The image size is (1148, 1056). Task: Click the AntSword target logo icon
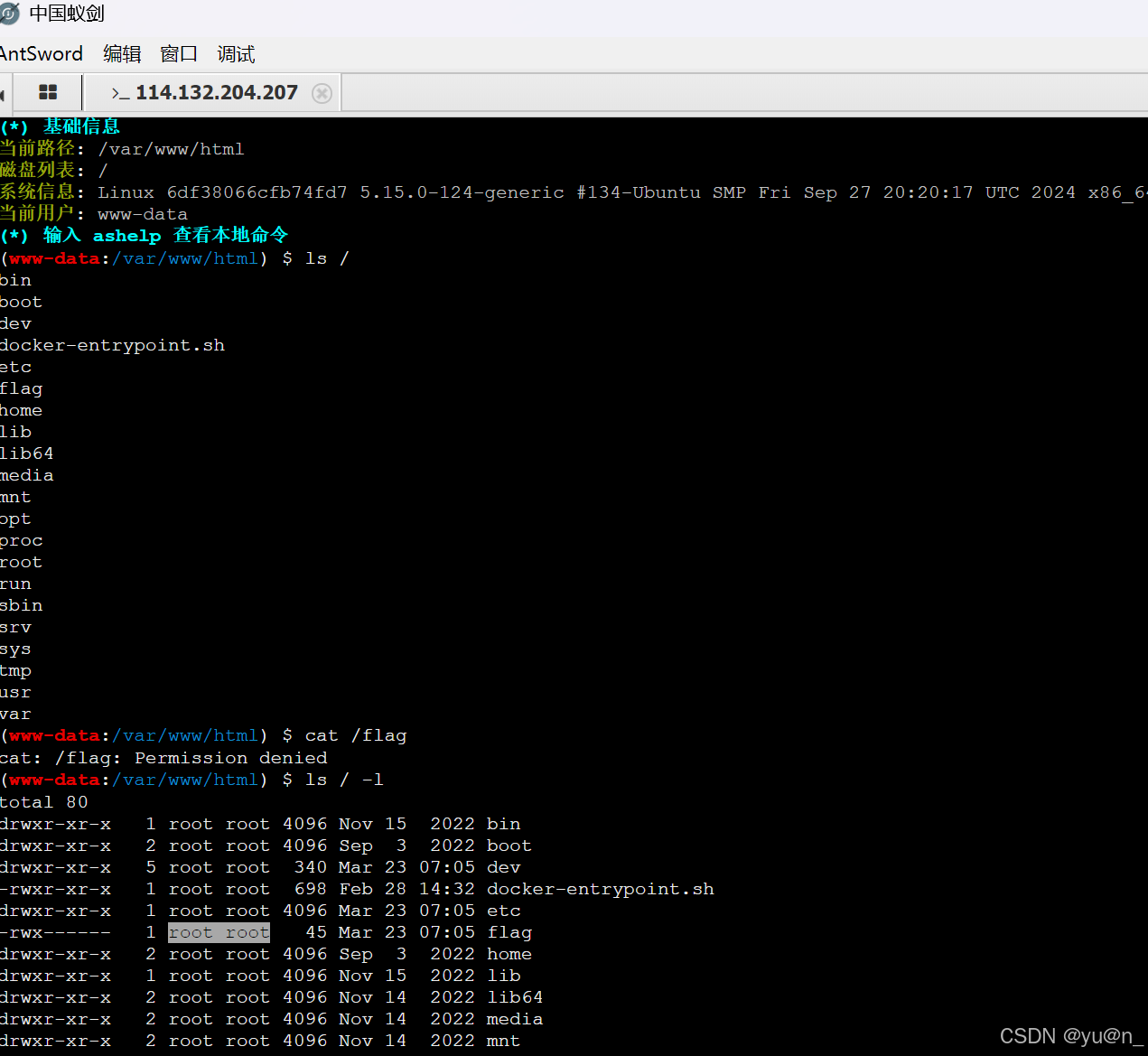pos(10,14)
